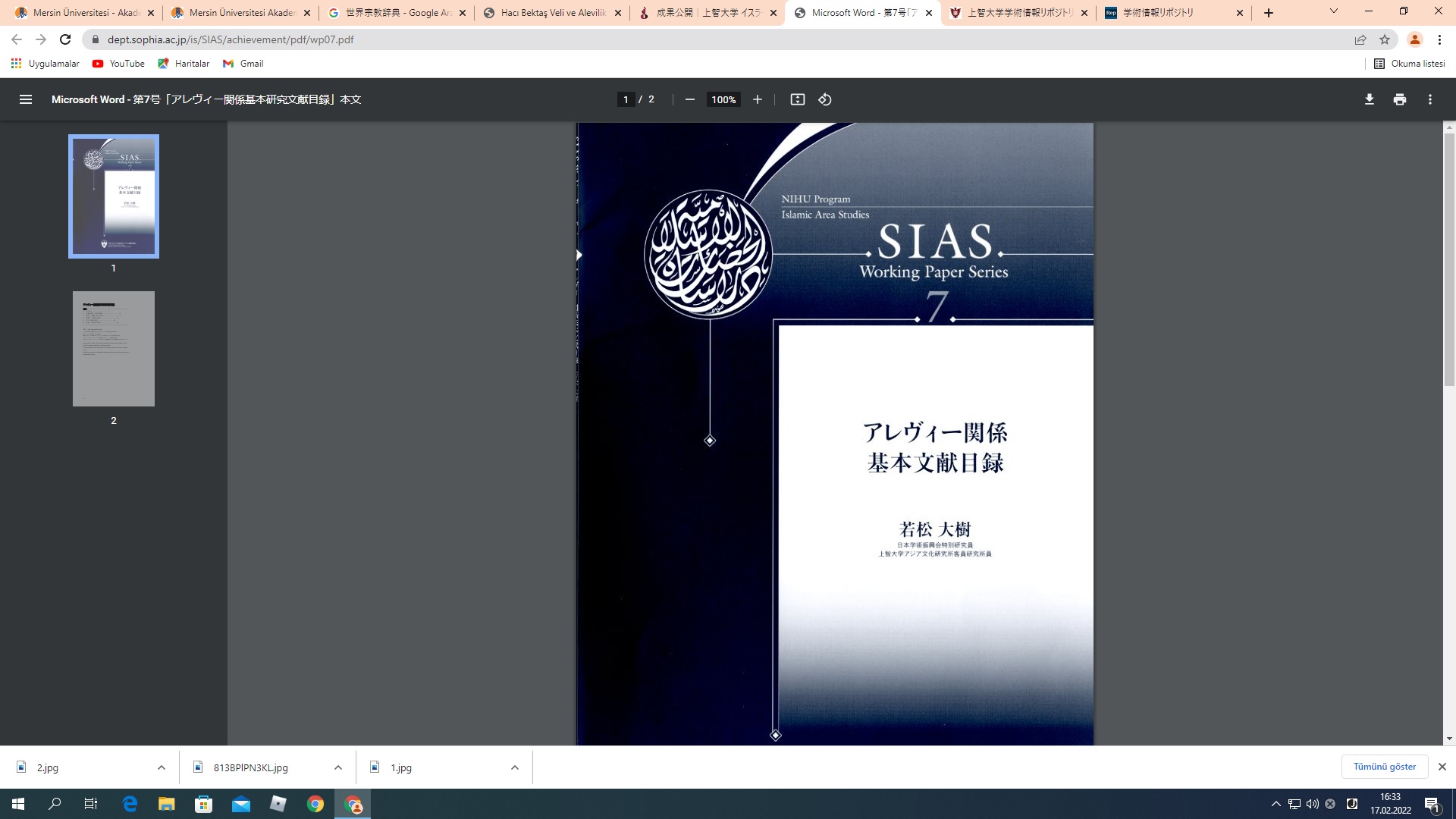Screen dimensions: 1456x819
Task: Open notification center icon
Action: click(1432, 804)
